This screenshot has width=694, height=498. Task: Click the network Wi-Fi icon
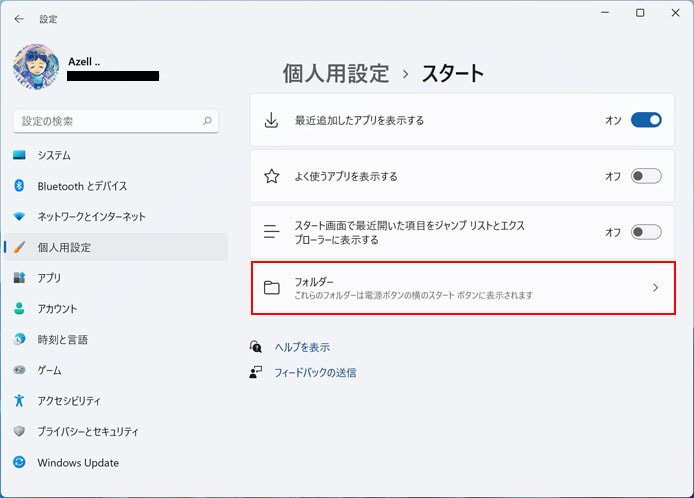click(x=19, y=216)
